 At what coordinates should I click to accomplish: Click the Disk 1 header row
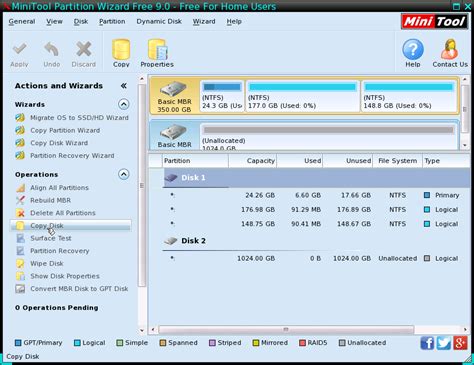[x=317, y=178]
